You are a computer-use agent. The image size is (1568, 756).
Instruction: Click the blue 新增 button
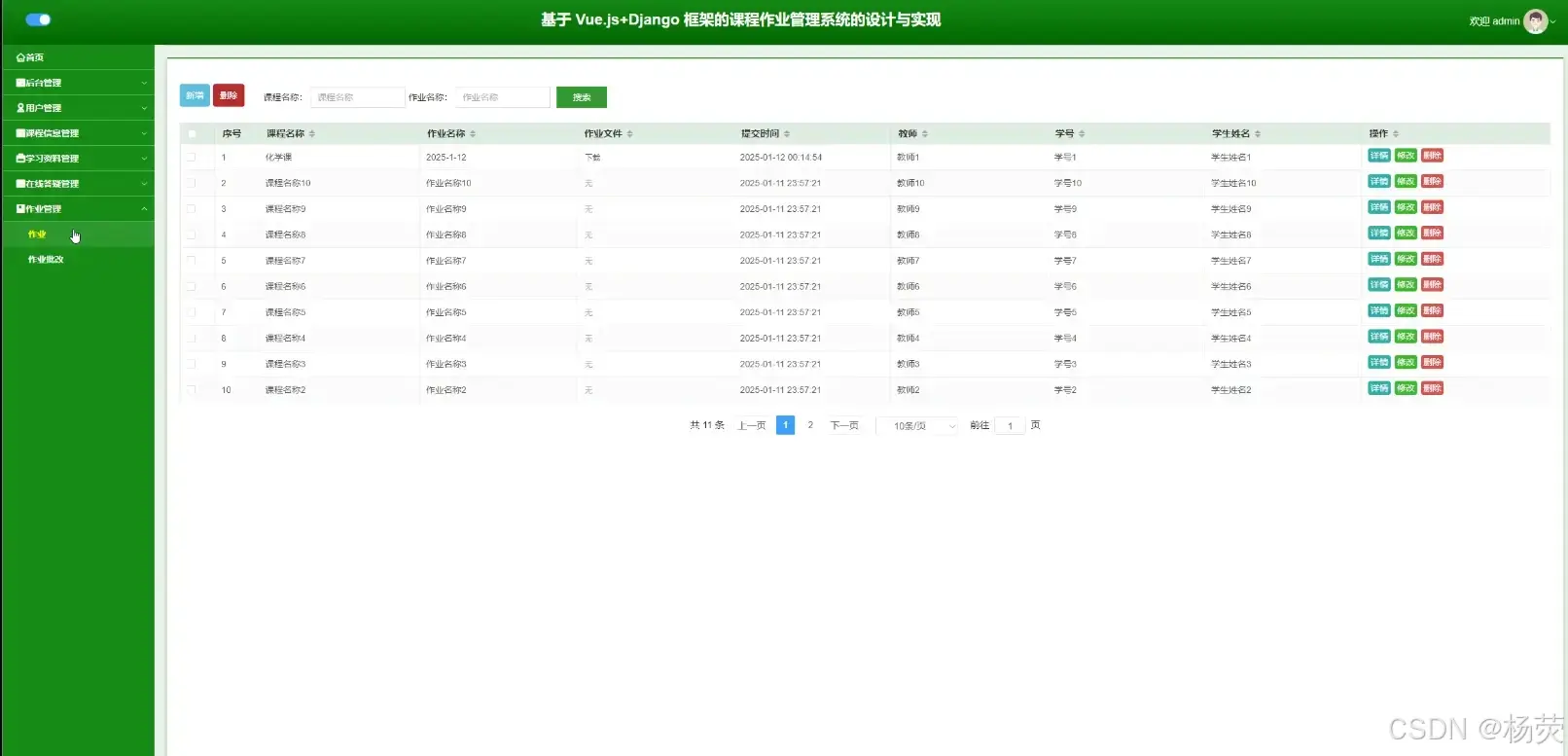click(195, 95)
